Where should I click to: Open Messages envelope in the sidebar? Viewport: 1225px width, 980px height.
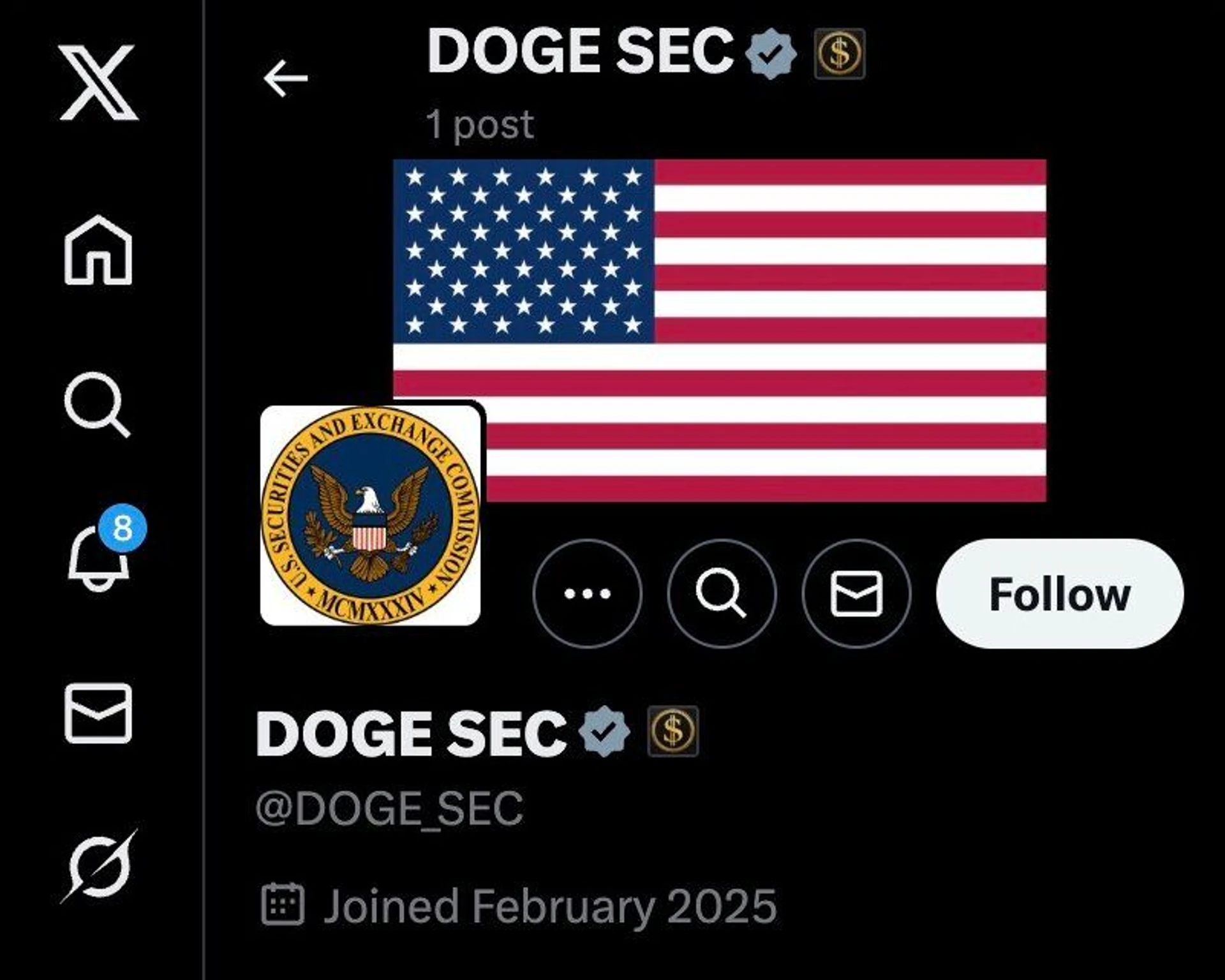click(x=98, y=713)
